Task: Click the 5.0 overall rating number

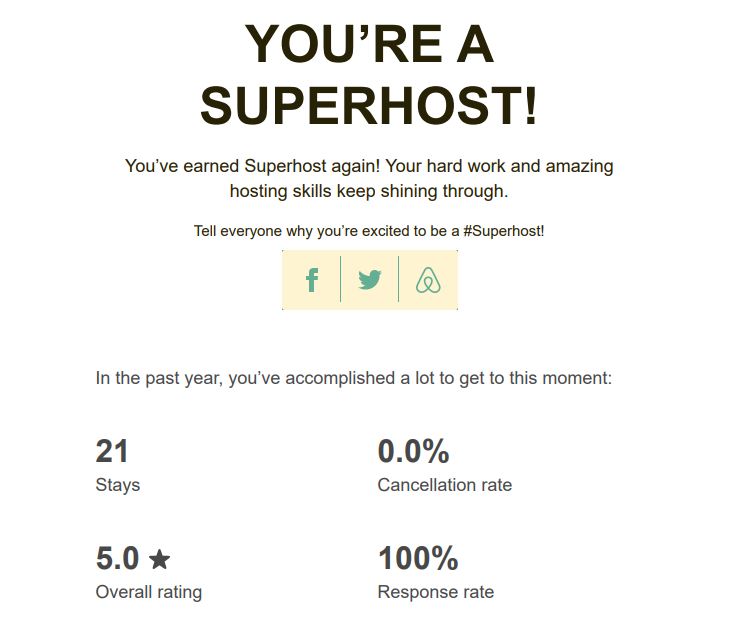Action: tap(117, 558)
